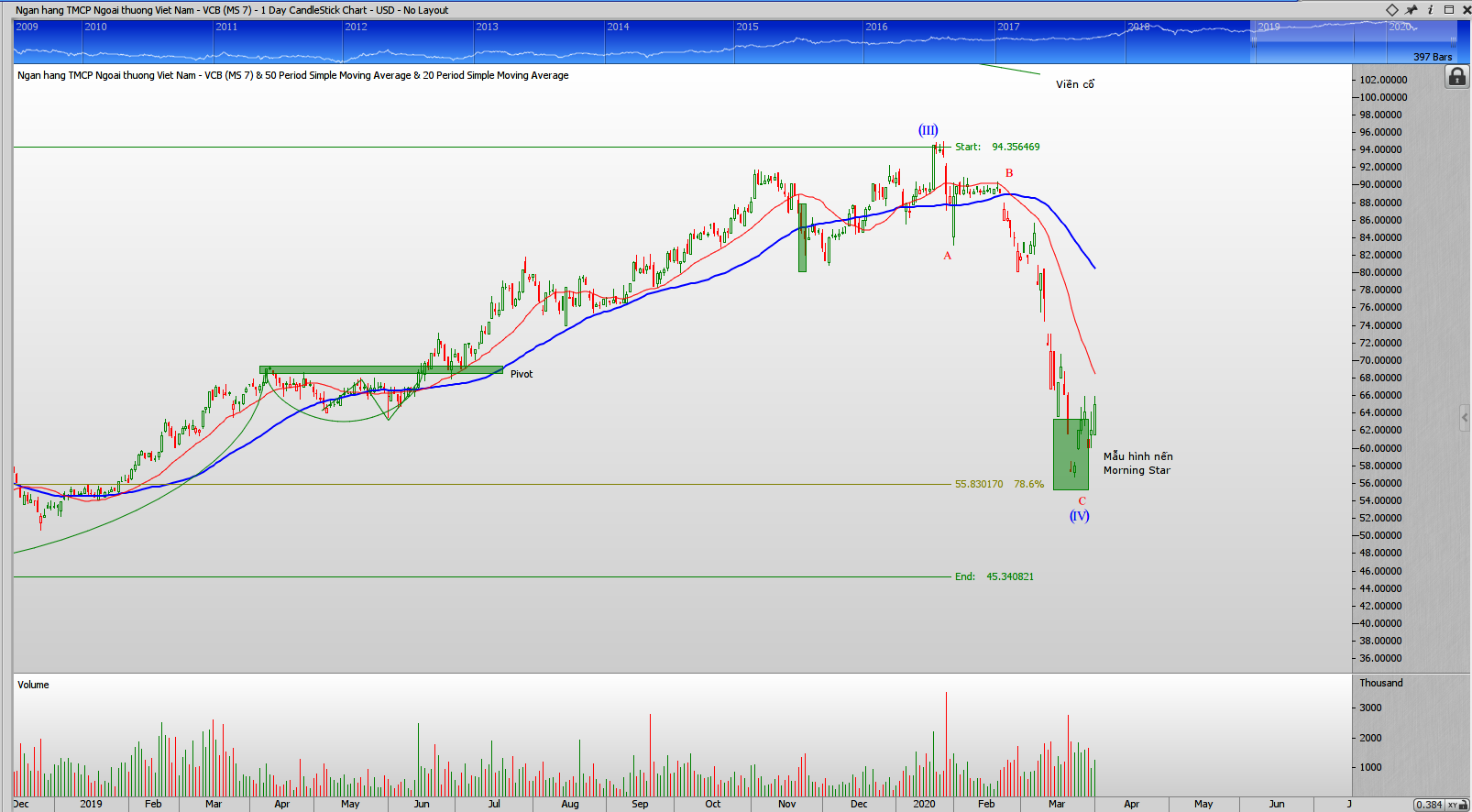
Task: Click the Volume panel label
Action: point(33,685)
